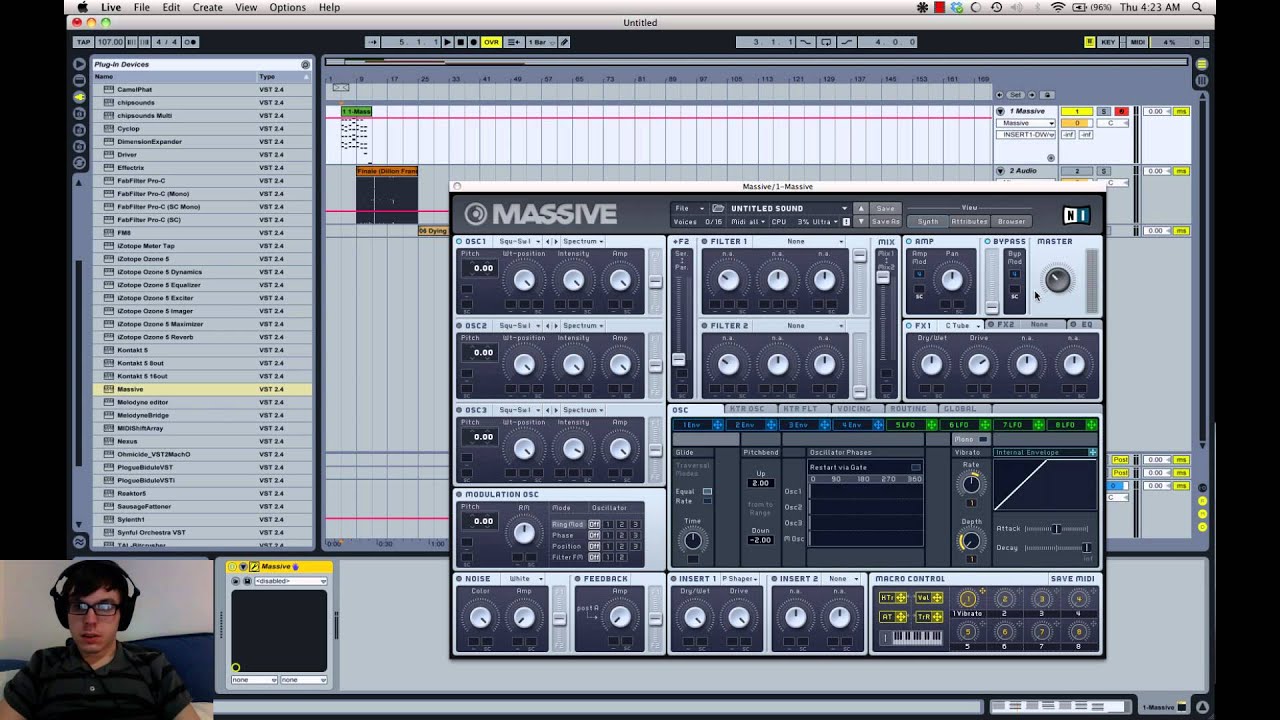Open the Massive File menu dropdown

[688, 208]
